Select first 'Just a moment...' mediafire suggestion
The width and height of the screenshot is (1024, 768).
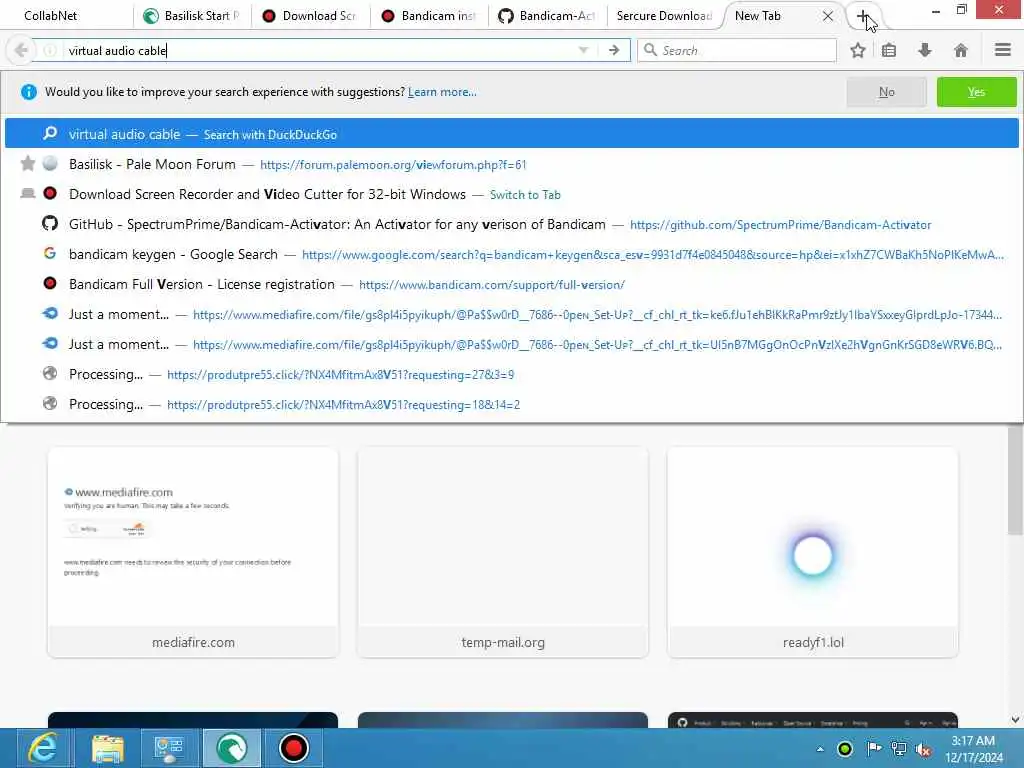pos(511,314)
